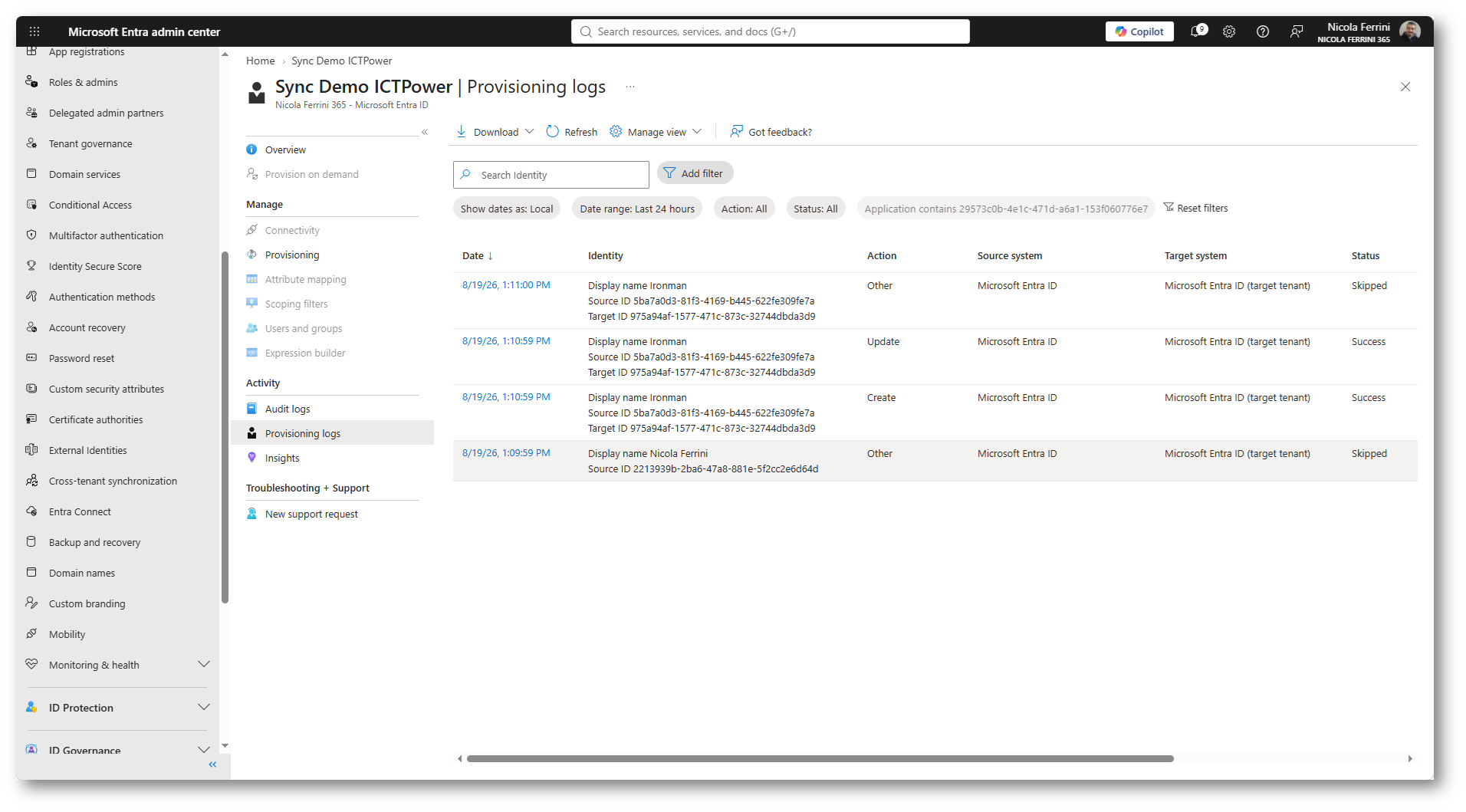Open the 8/19/26, 1:09:59 PM log entry
Screen dimensions: 1466x812
coord(506,452)
